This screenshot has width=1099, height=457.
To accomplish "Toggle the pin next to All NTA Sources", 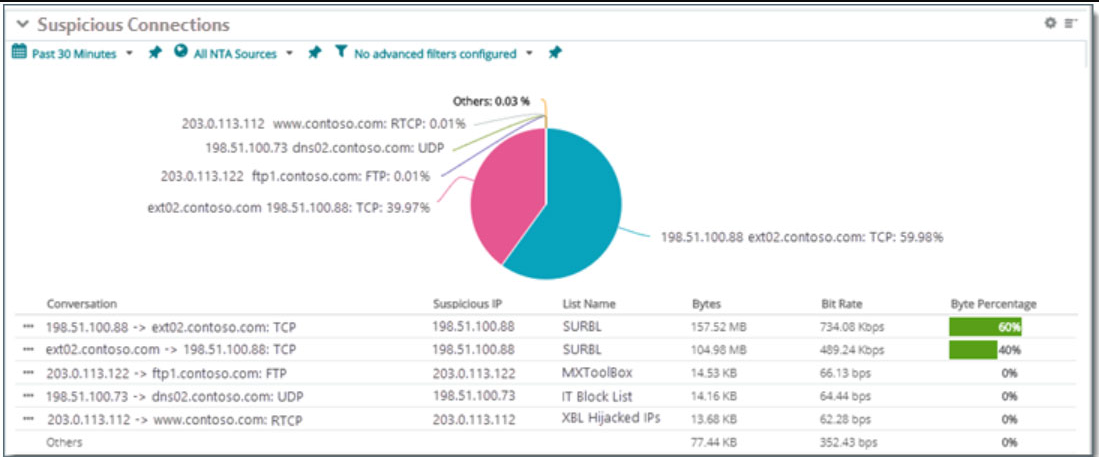I will (x=314, y=53).
